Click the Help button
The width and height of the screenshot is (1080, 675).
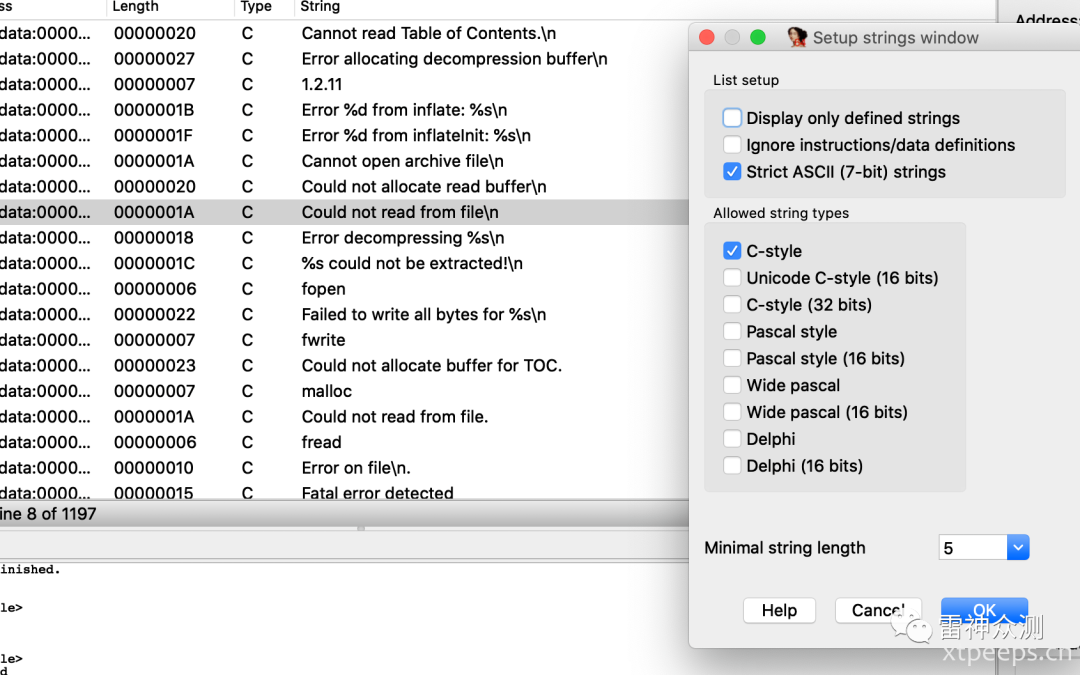779,610
